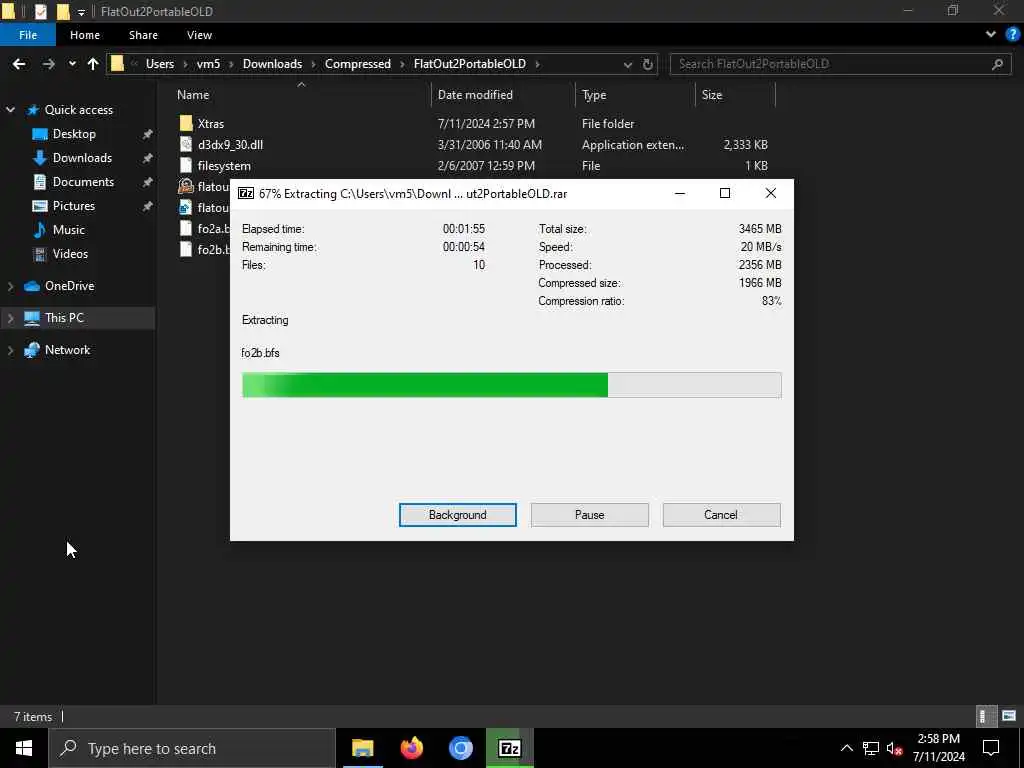Image resolution: width=1024 pixels, height=768 pixels.
Task: Open the Windows Start menu
Action: (x=24, y=748)
